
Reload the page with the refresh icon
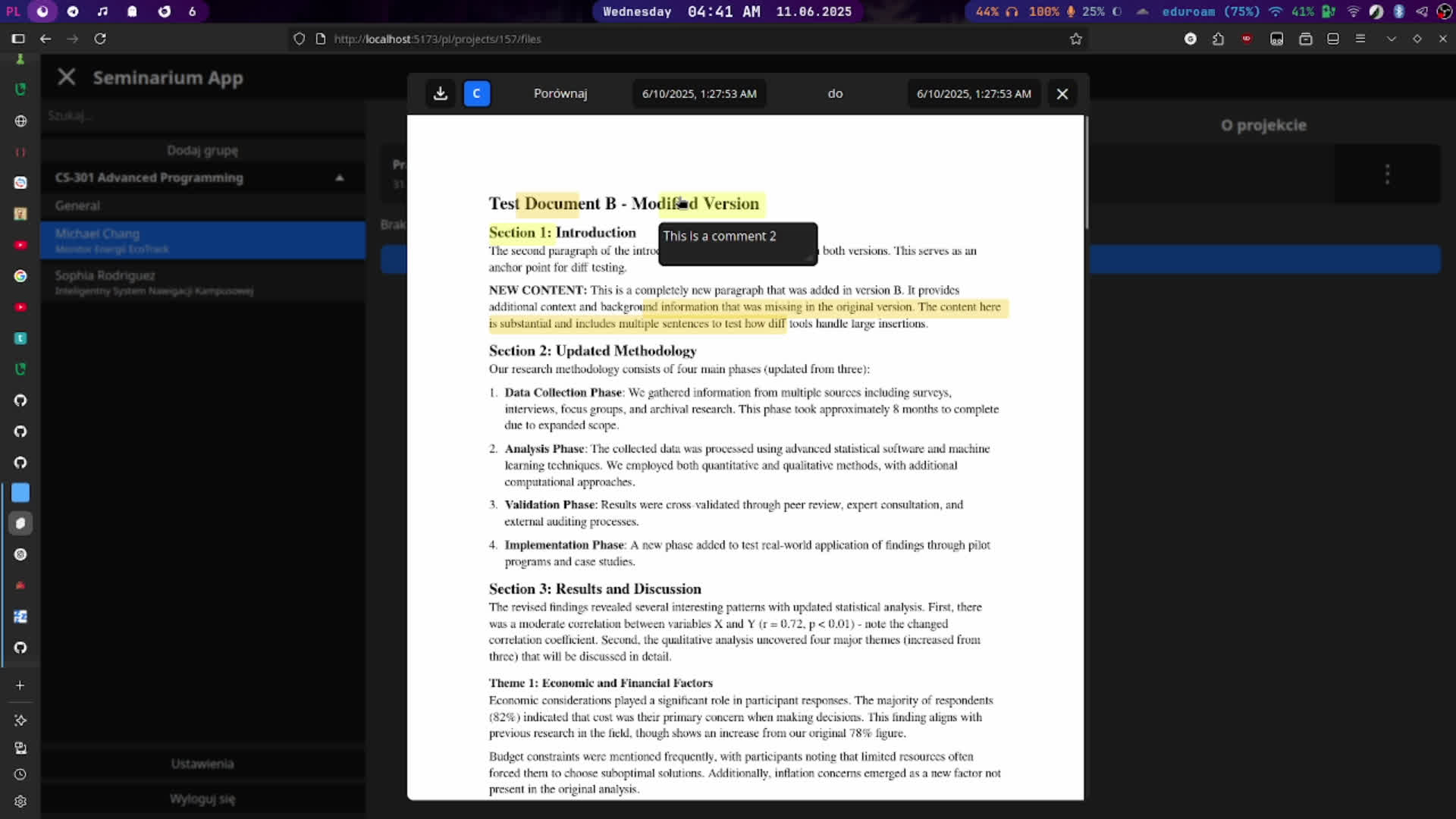pyautogui.click(x=100, y=39)
